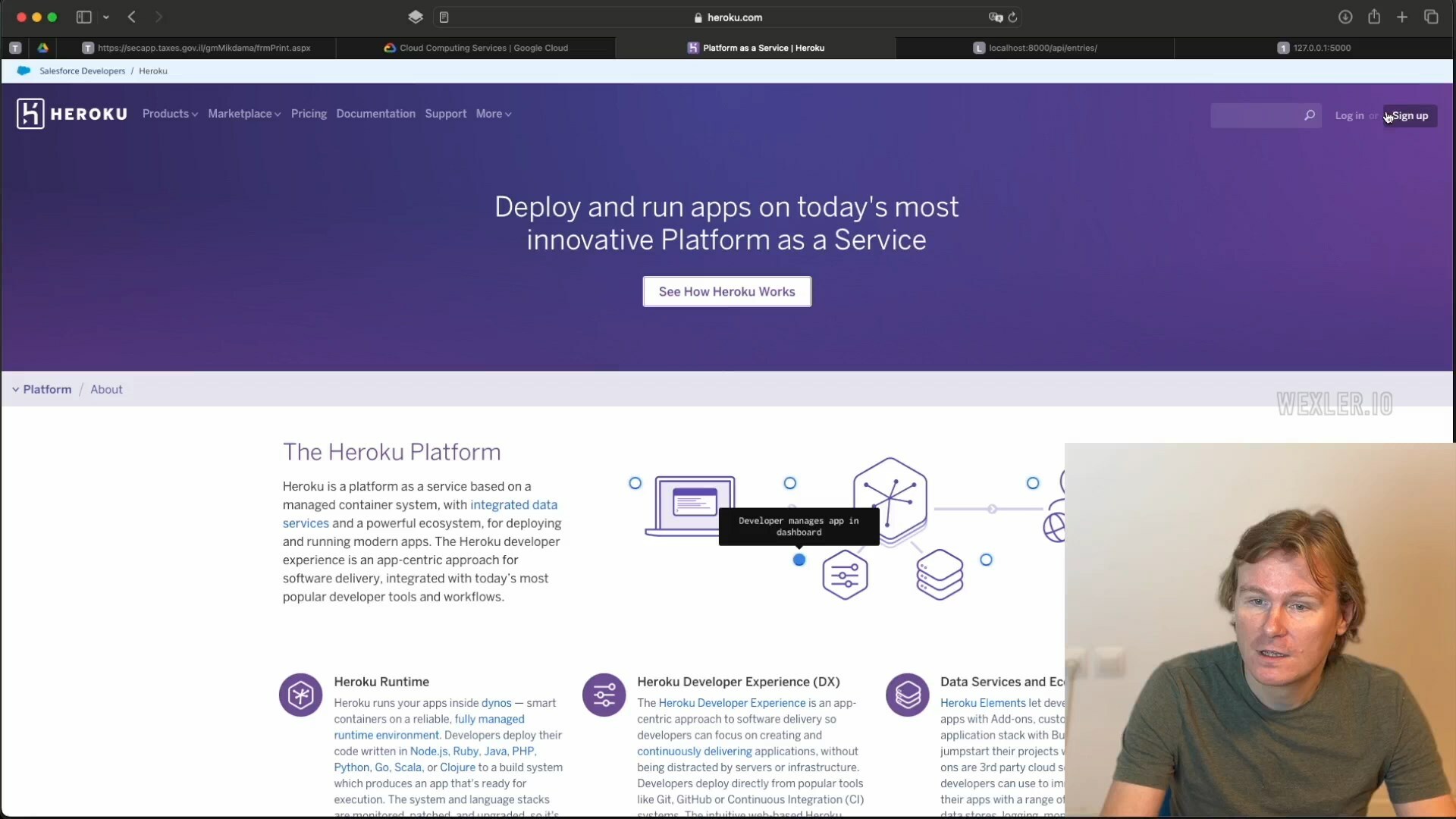Open the Node.js link
This screenshot has width=1456, height=819.
(x=428, y=751)
